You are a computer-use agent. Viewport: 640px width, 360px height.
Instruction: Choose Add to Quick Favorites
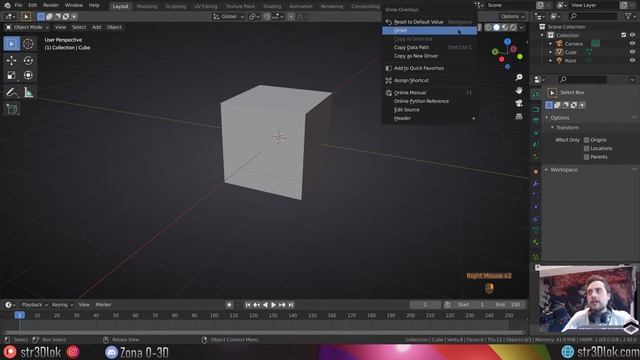tap(429, 68)
